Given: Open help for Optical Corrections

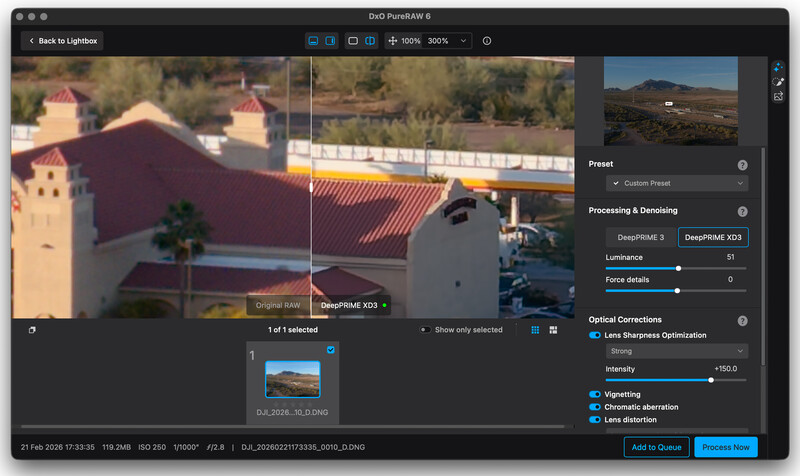Looking at the screenshot, I should [742, 321].
